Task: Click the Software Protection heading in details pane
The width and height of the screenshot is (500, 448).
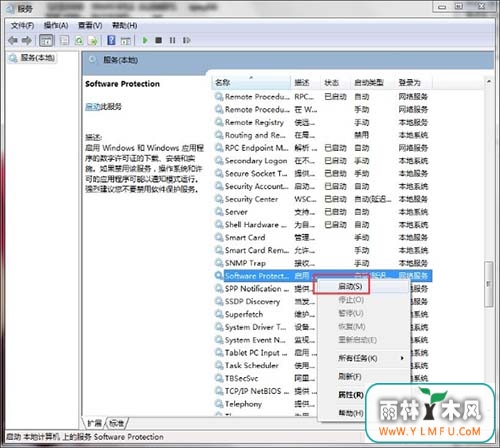Action: pos(122,84)
